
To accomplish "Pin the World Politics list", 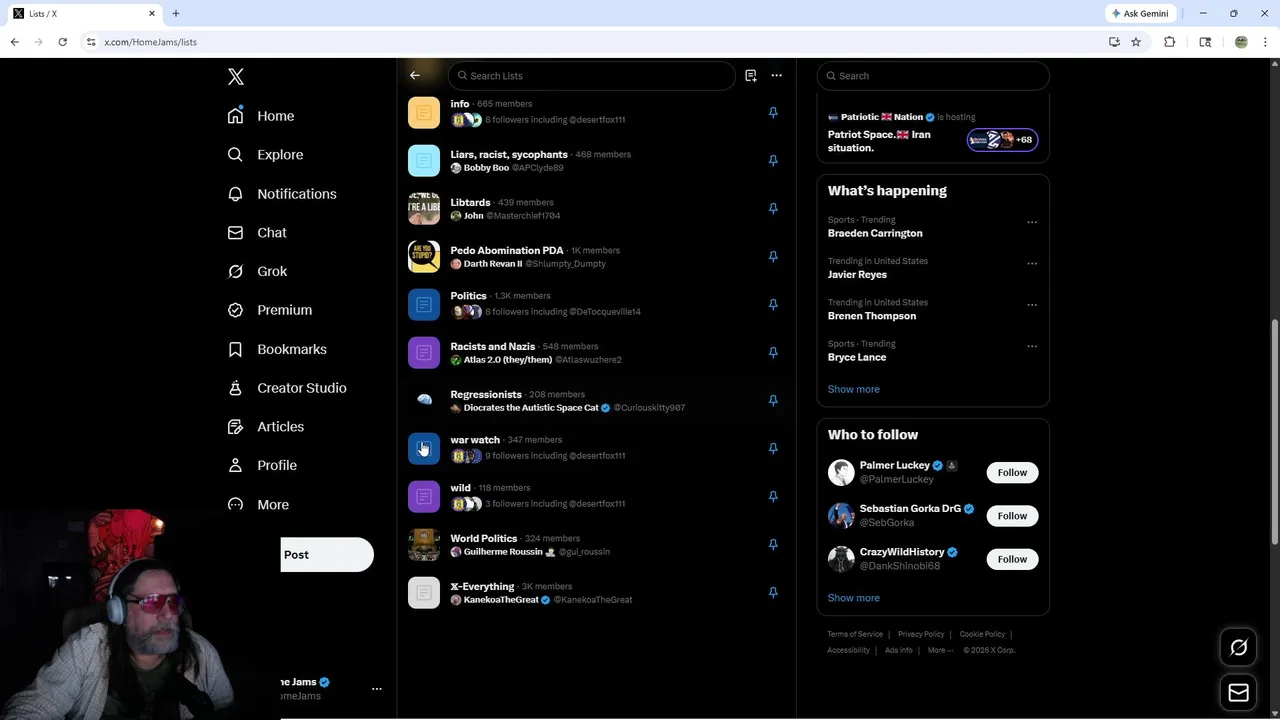I will pyautogui.click(x=773, y=544).
